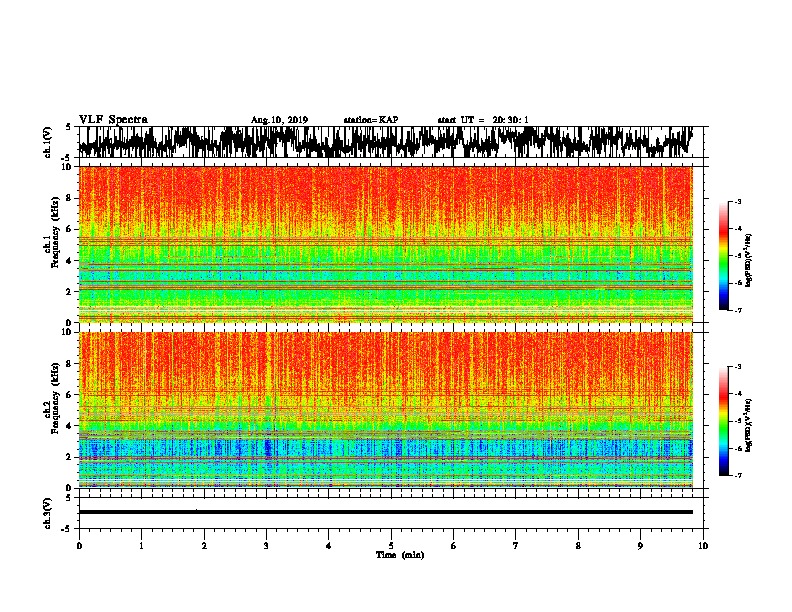Click the ch.2 colorbar log(PSD) label
This screenshot has height=612, width=792.
click(749, 425)
